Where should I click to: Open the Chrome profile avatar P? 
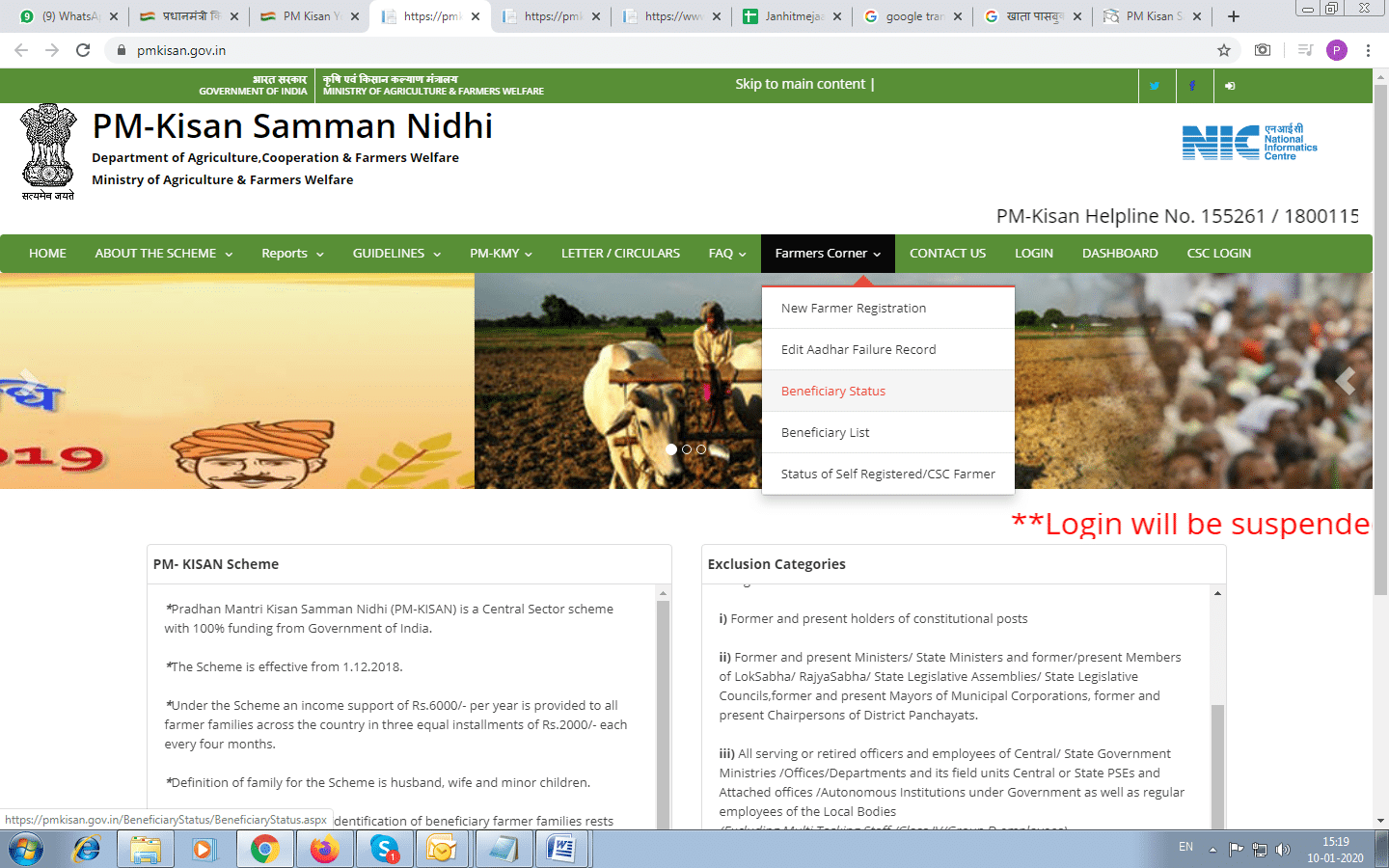point(1337,50)
